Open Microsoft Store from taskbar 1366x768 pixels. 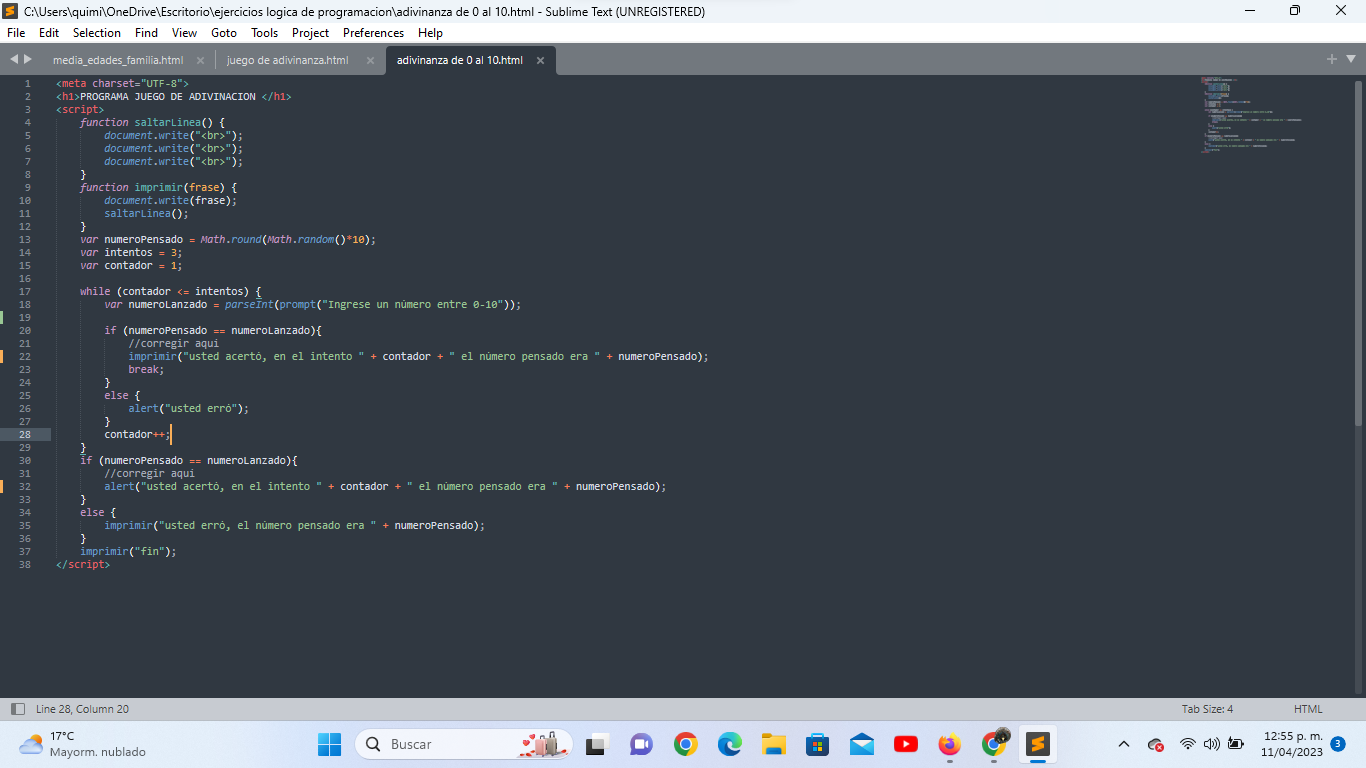(817, 744)
